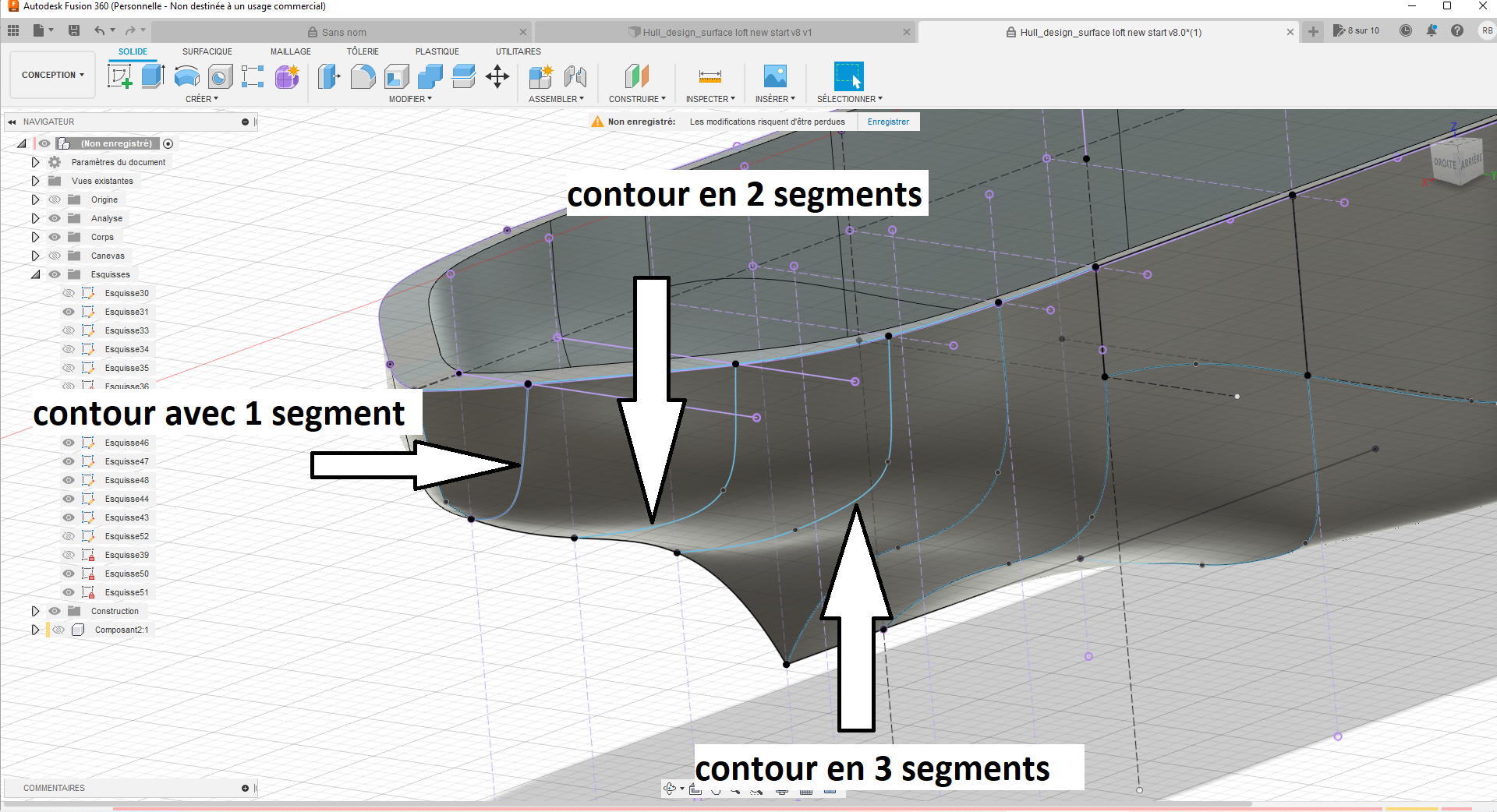This screenshot has height=812, width=1497.
Task: Toggle visibility of Origine folder
Action: 55,199
